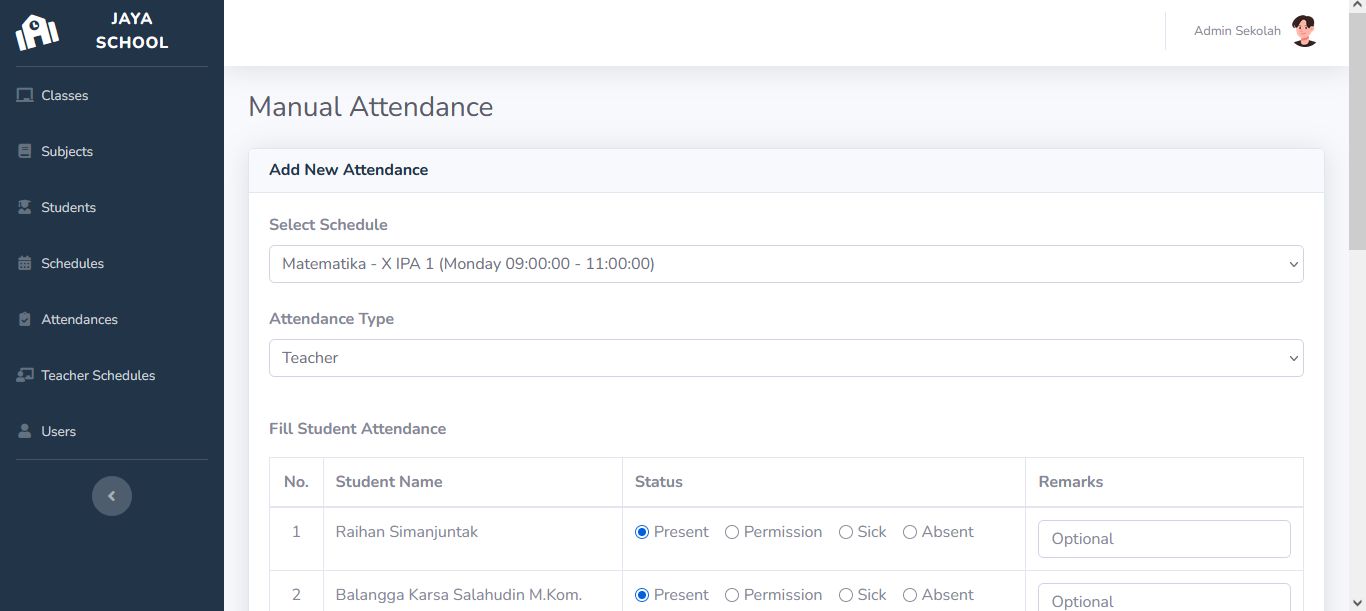Mark Balangga Karsa Salahudin as Absent
The image size is (1366, 611).
tap(910, 595)
